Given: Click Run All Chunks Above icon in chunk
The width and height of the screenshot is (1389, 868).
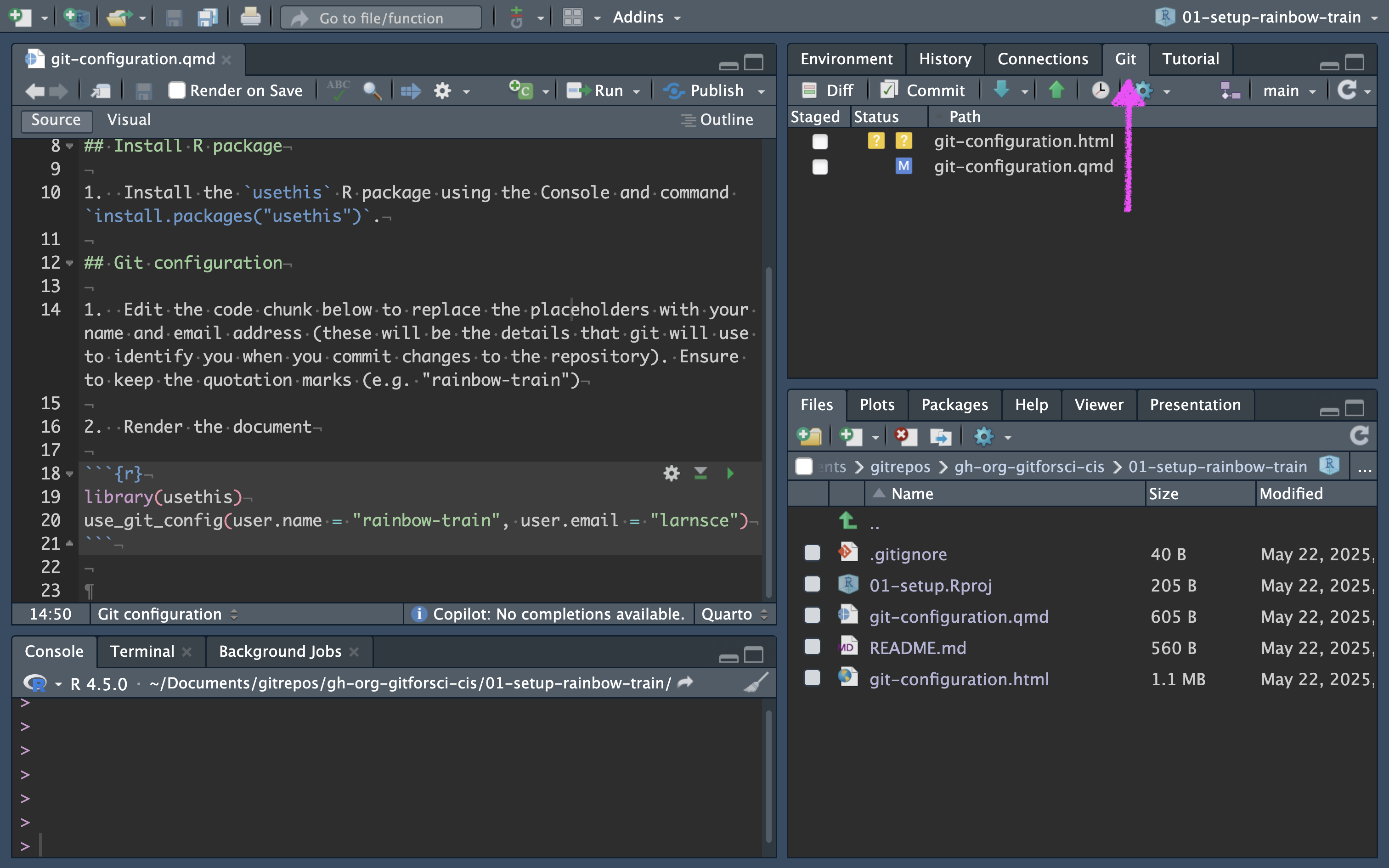Looking at the screenshot, I should [700, 473].
